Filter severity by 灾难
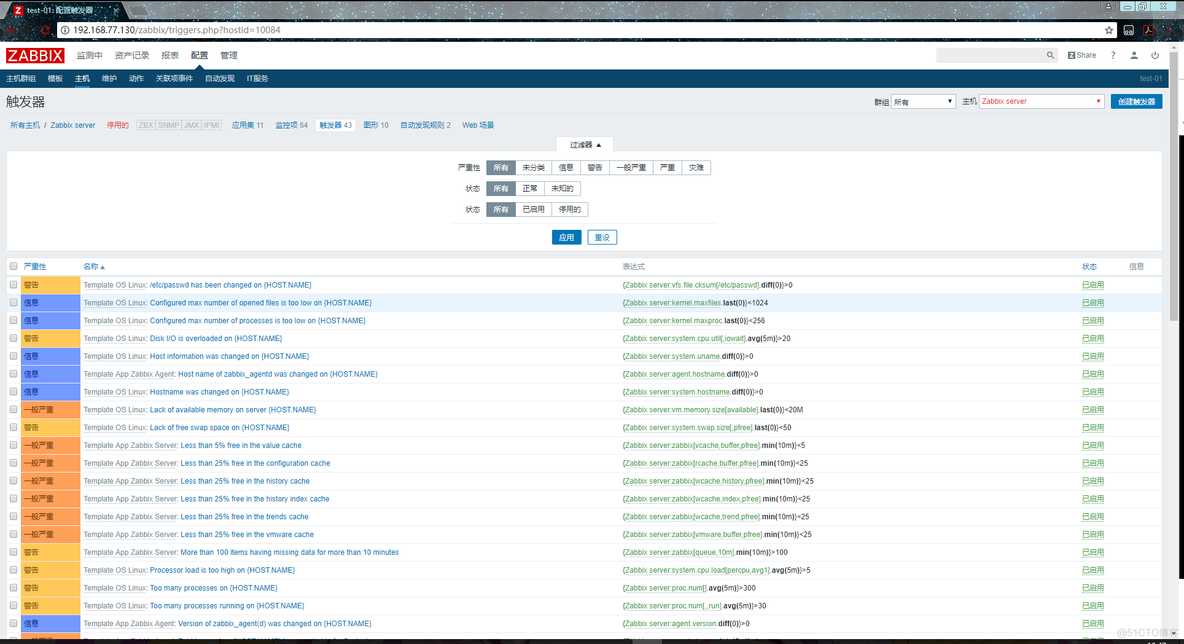 (696, 168)
